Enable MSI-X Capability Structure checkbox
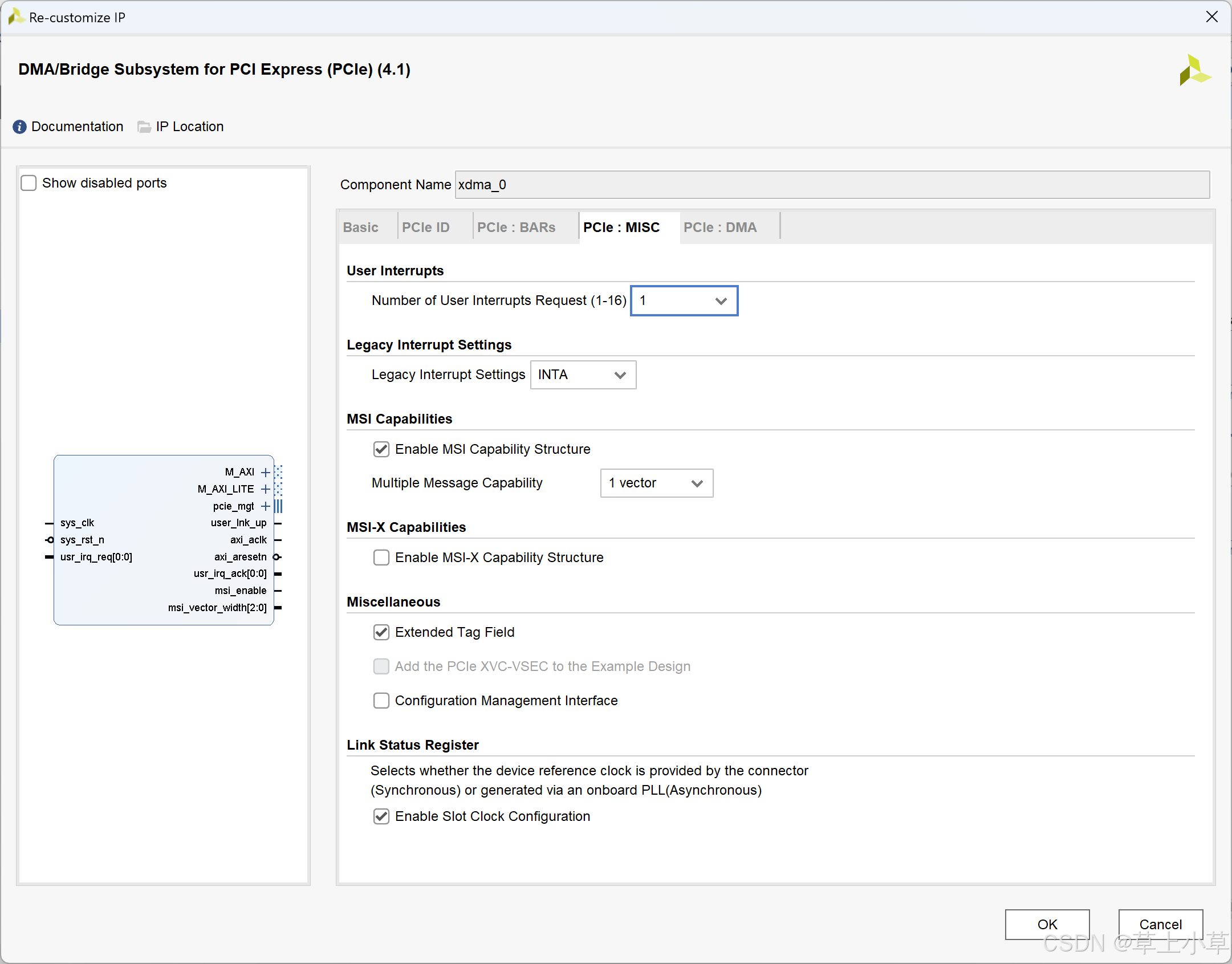The width and height of the screenshot is (1232, 964). (x=381, y=558)
